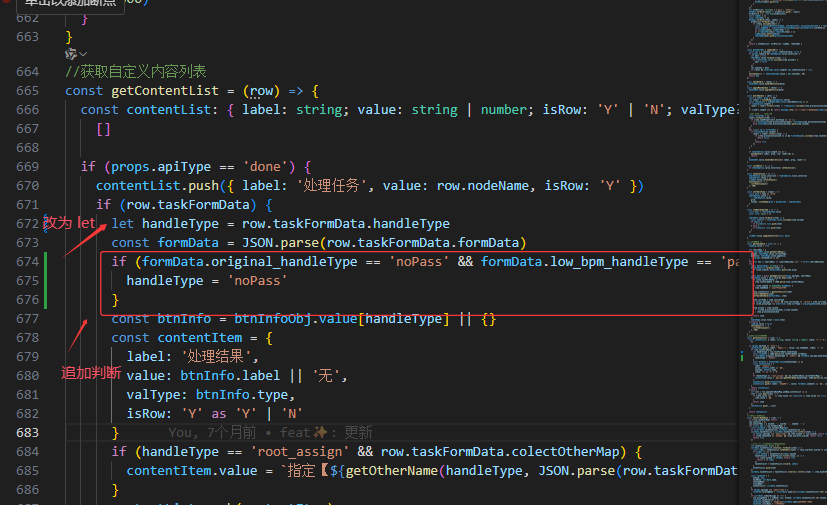Click the green change marker beside line 674
Viewport: 827px width, 505px height.
click(46, 261)
